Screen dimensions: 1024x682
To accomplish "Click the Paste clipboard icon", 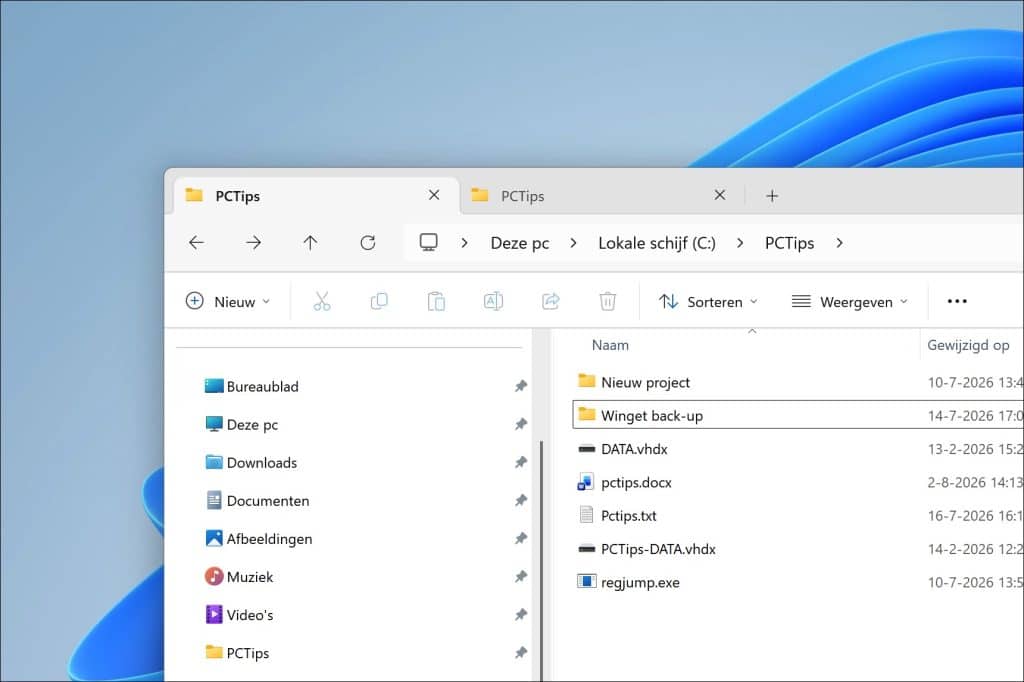I will [x=436, y=301].
